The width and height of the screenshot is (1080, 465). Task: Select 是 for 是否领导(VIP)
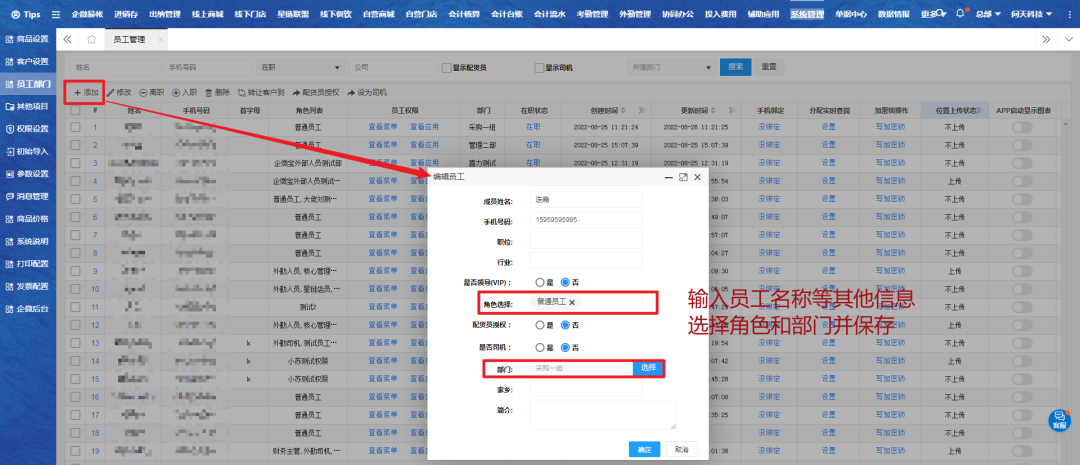[539, 283]
